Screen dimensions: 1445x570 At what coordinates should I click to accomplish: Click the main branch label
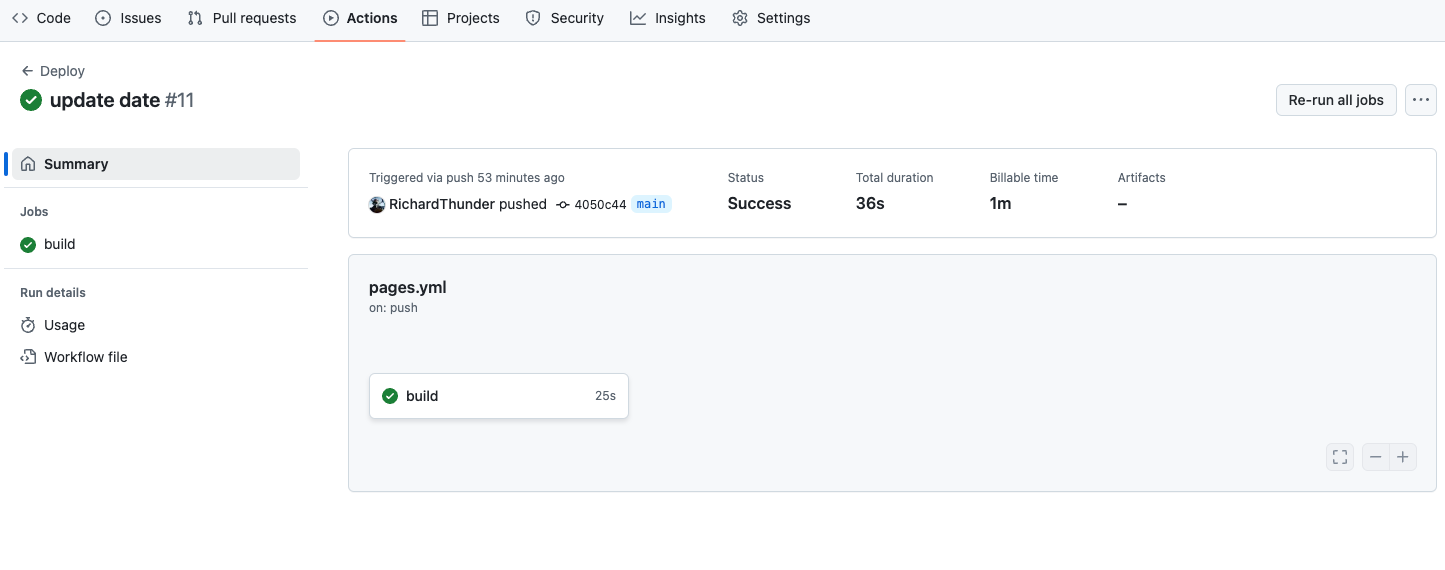(651, 204)
